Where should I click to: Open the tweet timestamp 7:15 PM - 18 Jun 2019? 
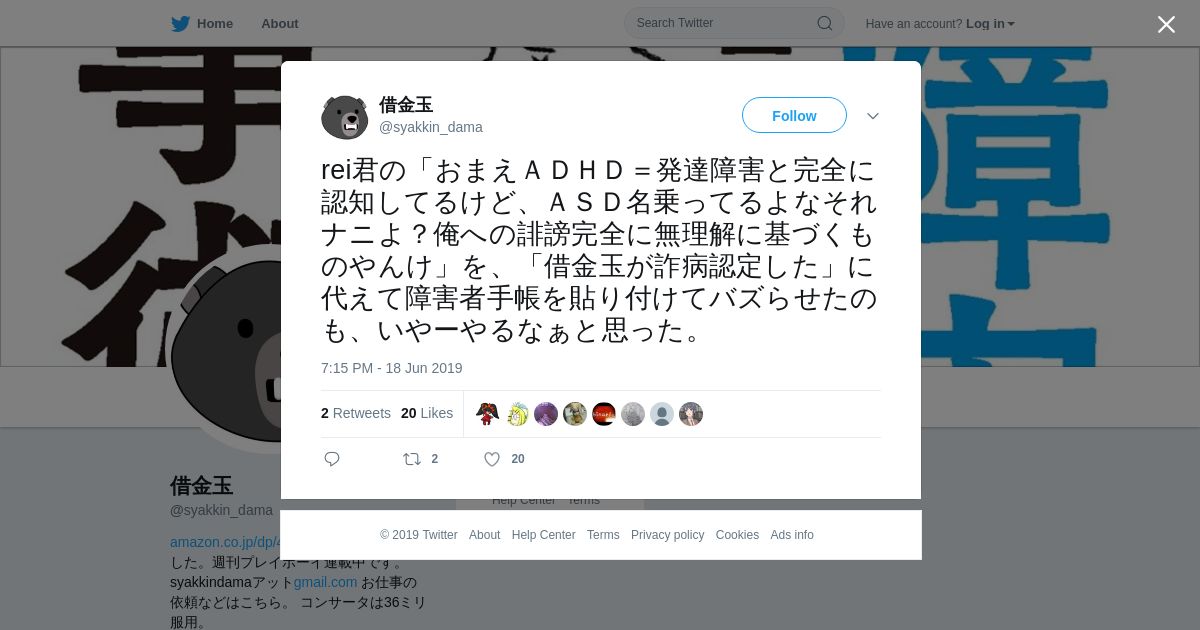click(392, 368)
